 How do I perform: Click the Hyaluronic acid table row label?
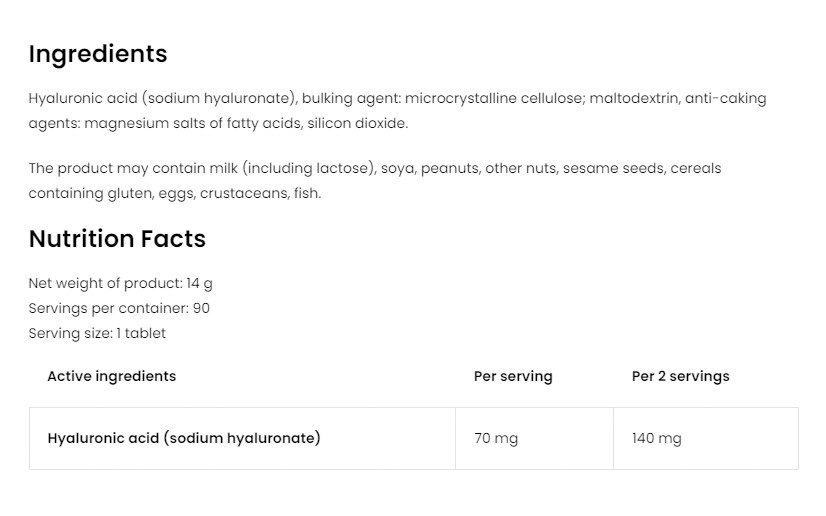tap(184, 438)
